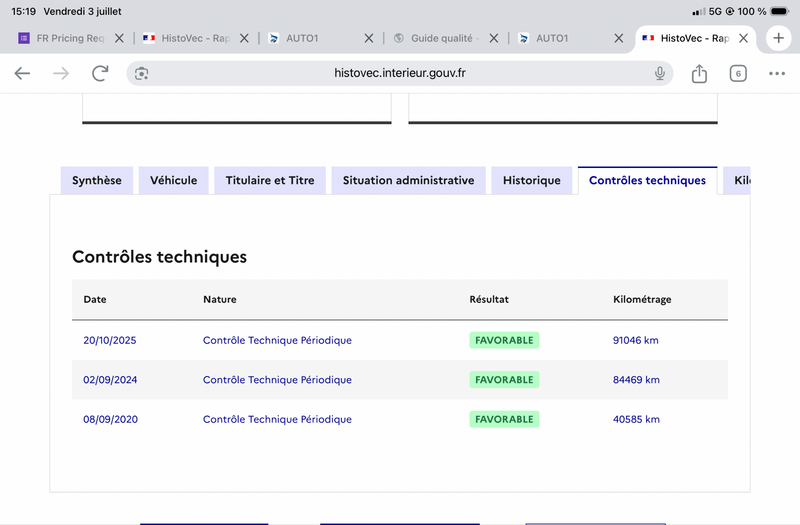Open the partially visible Kilométrage tab
The image size is (800, 525).
(x=737, y=180)
